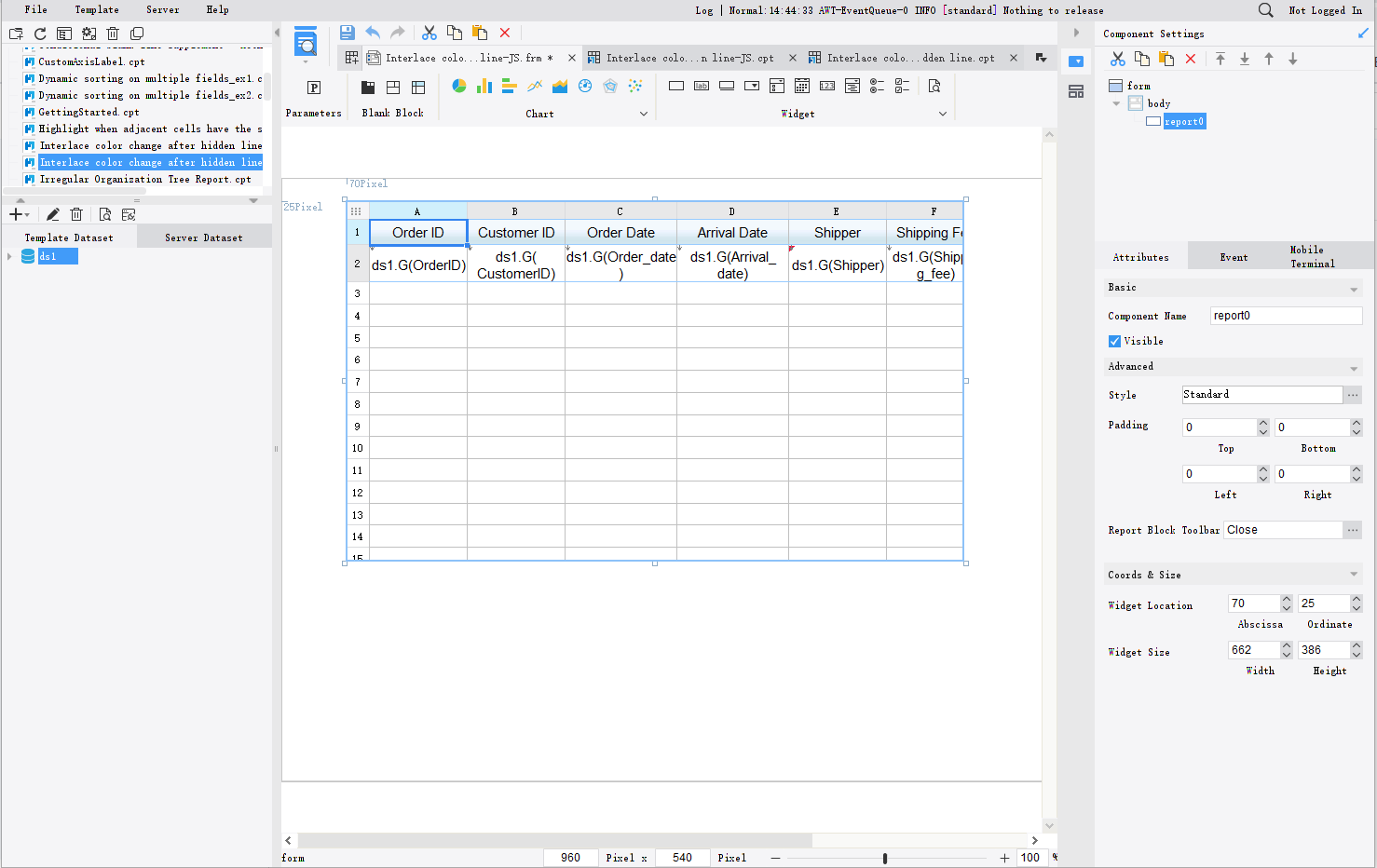
Task: Insert a Parameters panel icon
Action: (x=314, y=88)
